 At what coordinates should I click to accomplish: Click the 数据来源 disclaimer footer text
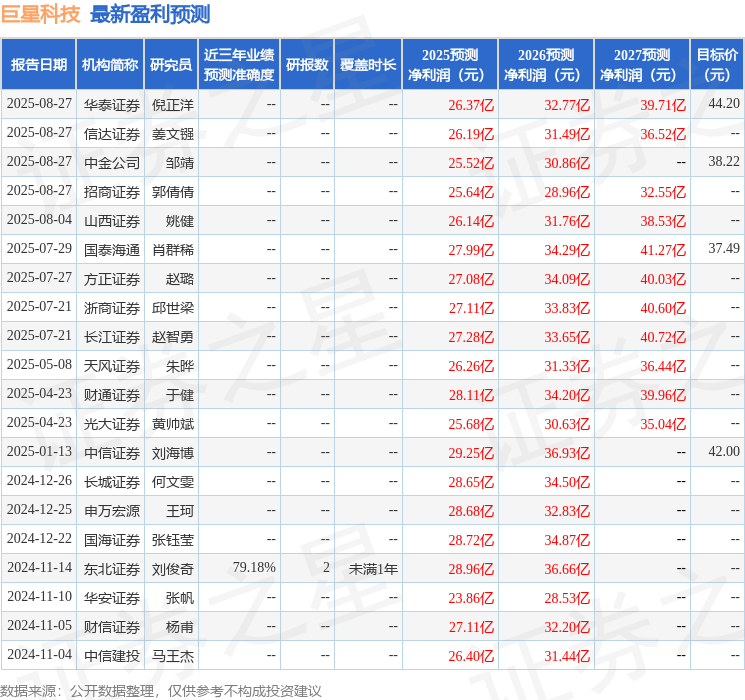click(x=161, y=690)
